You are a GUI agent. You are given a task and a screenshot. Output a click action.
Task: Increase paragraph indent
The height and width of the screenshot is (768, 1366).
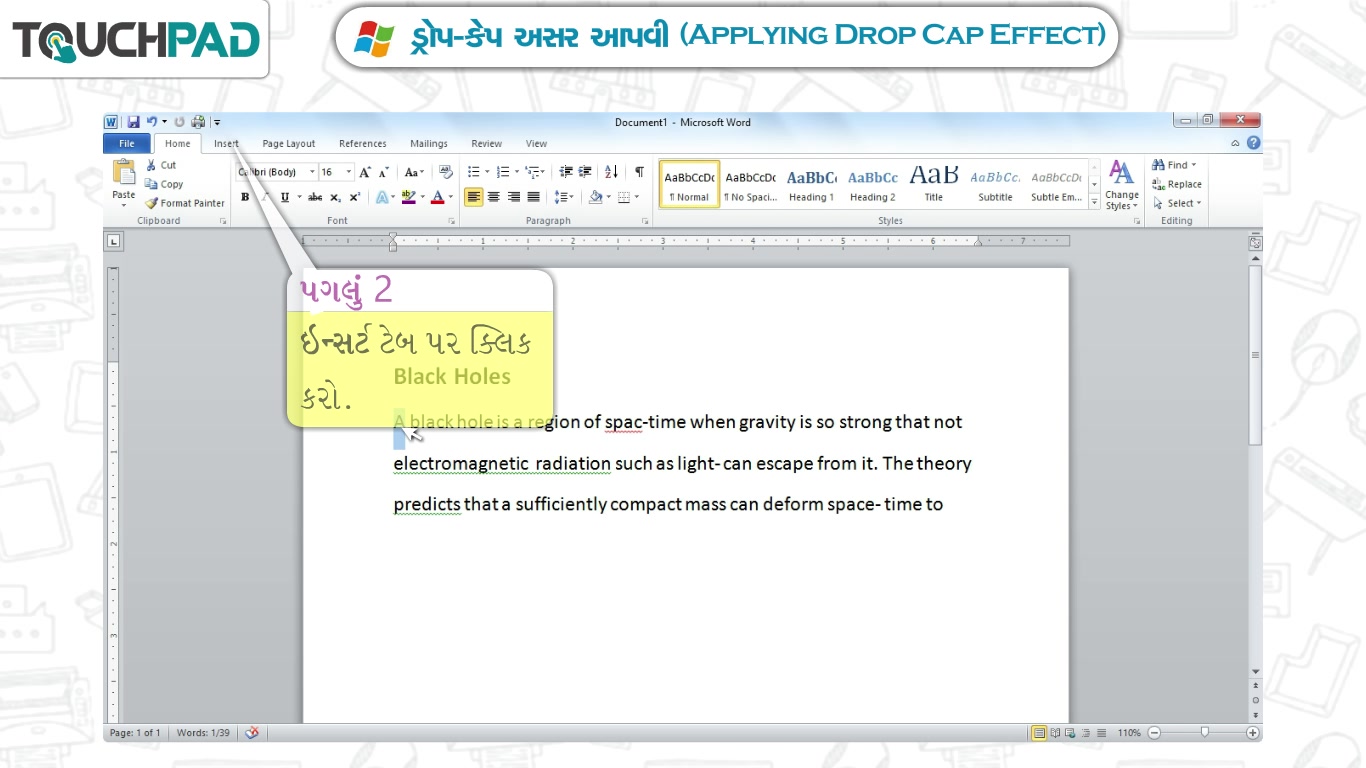pyautogui.click(x=585, y=172)
